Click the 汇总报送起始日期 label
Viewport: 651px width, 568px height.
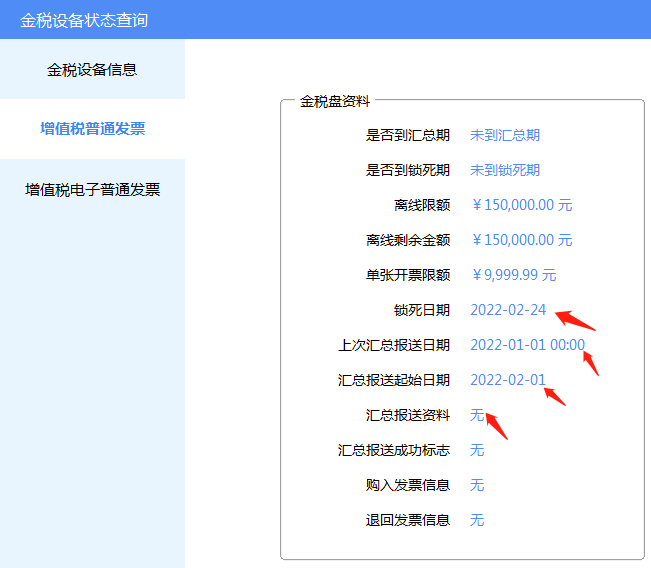(x=394, y=380)
